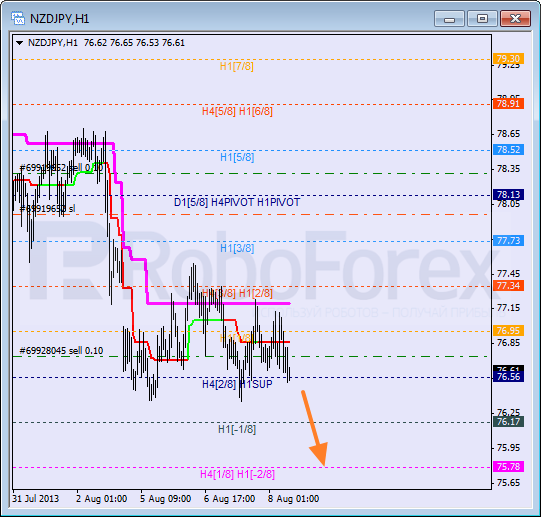The image size is (541, 517).
Task: Click the 8 Aug 01:00 time marker
Action: coord(294,499)
